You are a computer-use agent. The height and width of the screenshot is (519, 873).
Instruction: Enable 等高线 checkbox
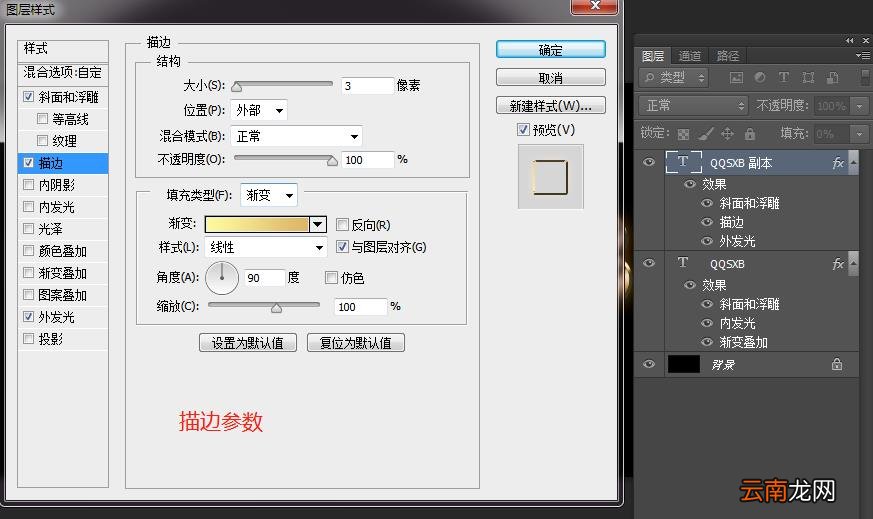[x=42, y=118]
